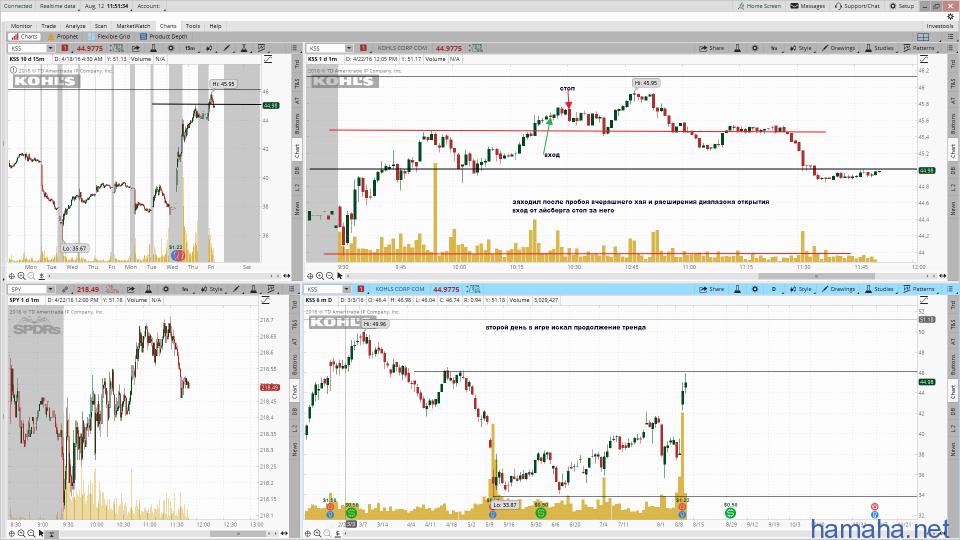Open list menu icon of top-left chart

pyautogui.click(x=294, y=48)
